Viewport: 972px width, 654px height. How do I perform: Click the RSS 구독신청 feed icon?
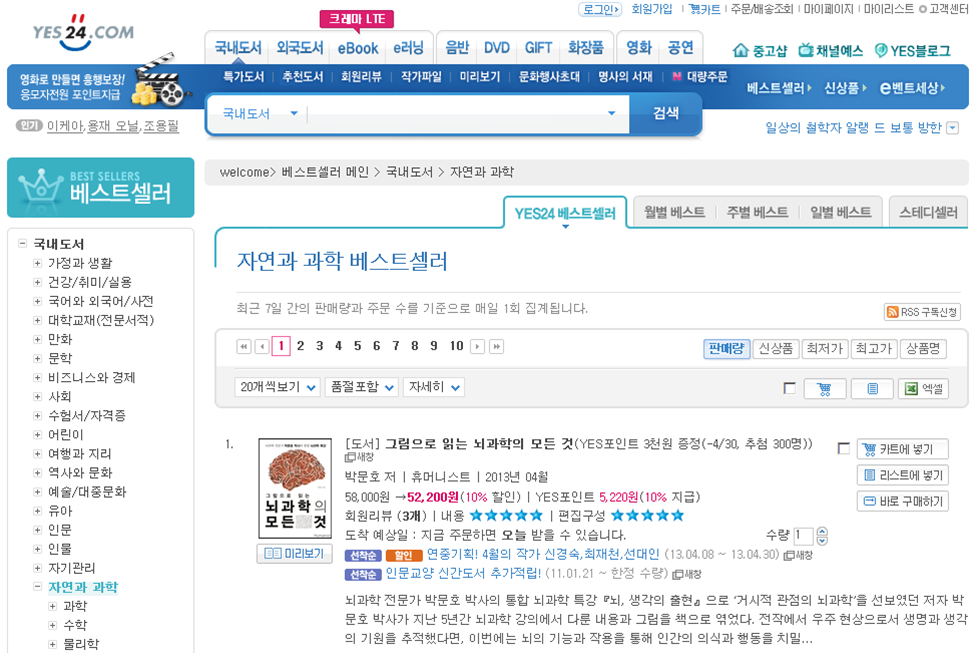(x=893, y=312)
